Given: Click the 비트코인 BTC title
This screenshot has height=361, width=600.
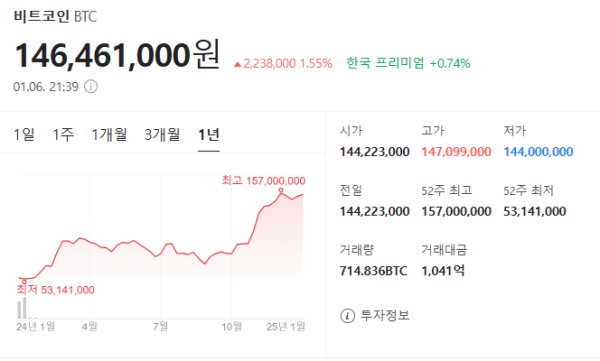Looking at the screenshot, I should (55, 16).
